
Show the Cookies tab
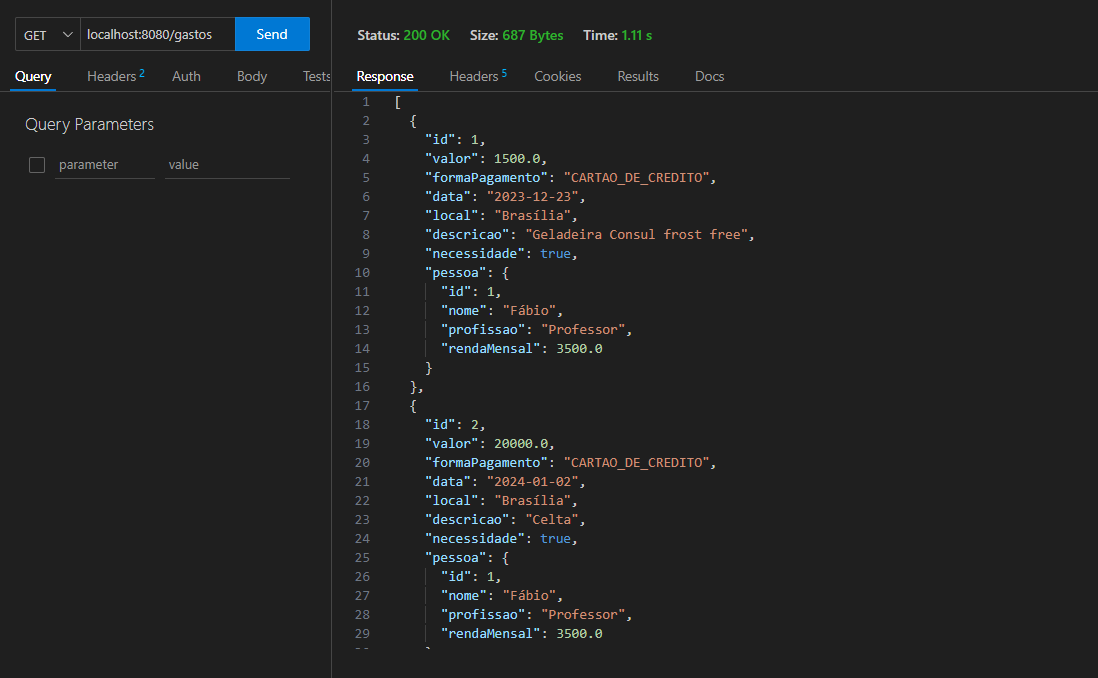pos(557,76)
